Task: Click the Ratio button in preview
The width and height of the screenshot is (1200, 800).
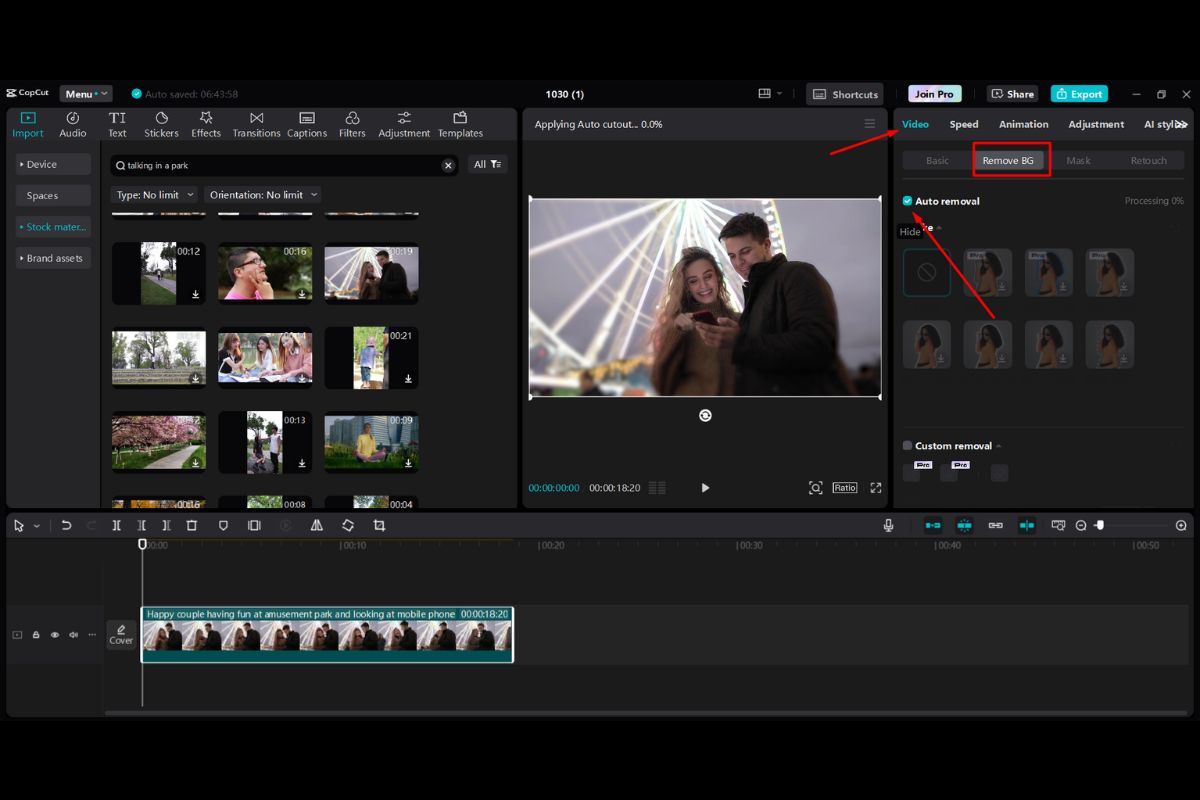Action: coord(845,488)
